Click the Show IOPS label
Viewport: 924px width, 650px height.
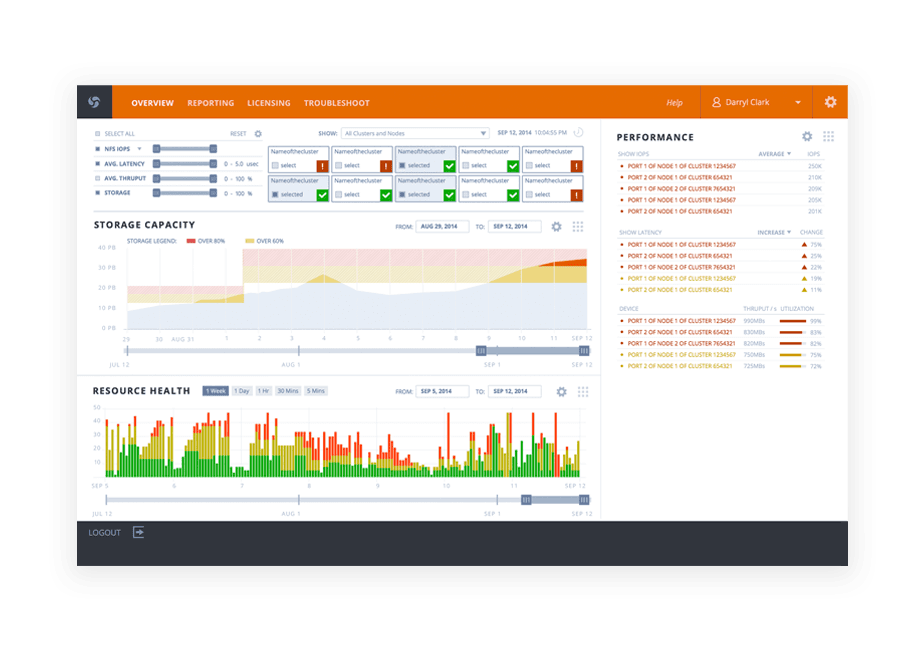tap(633, 154)
